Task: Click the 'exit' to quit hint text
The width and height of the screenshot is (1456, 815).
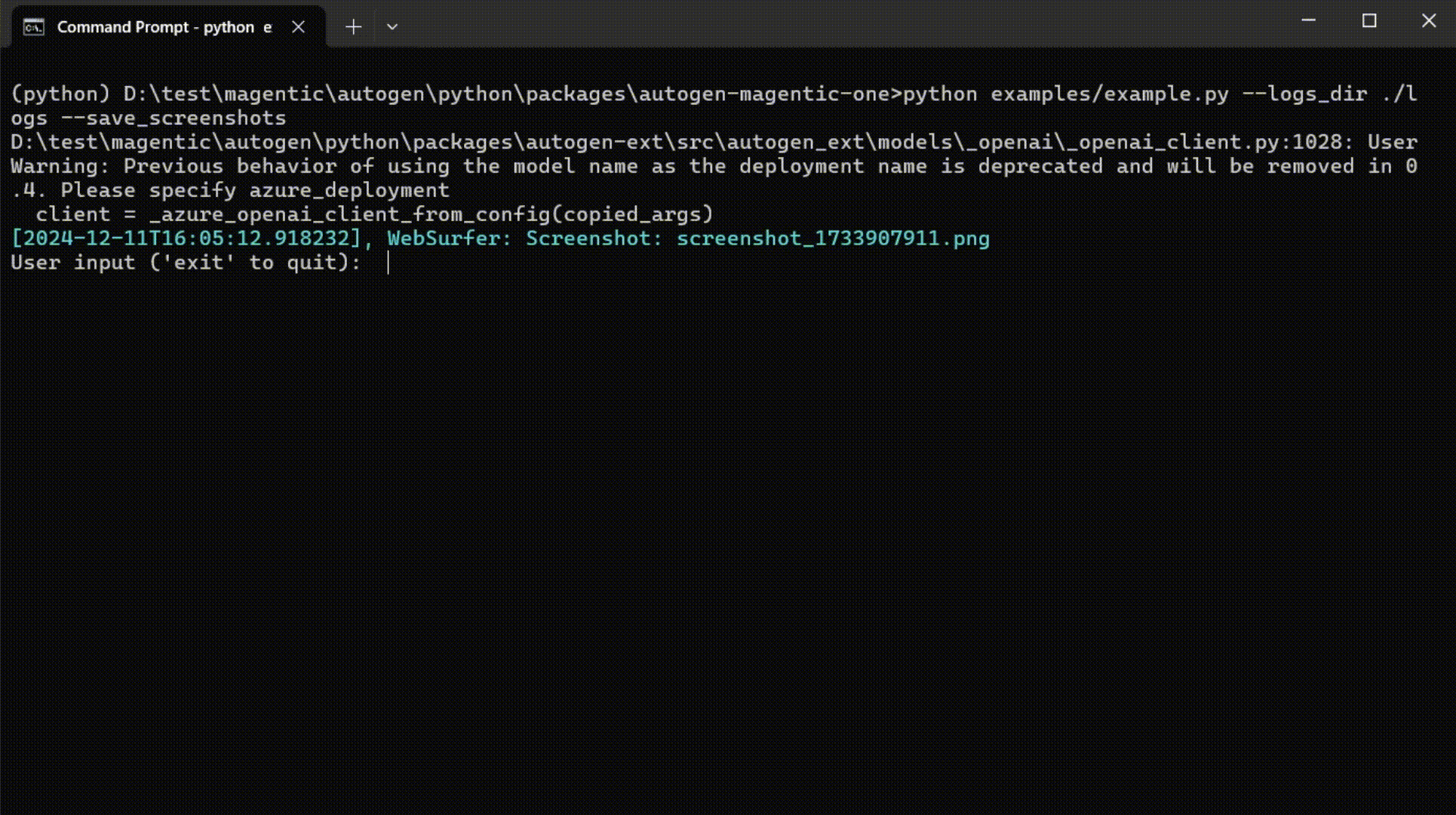Action: (x=249, y=263)
